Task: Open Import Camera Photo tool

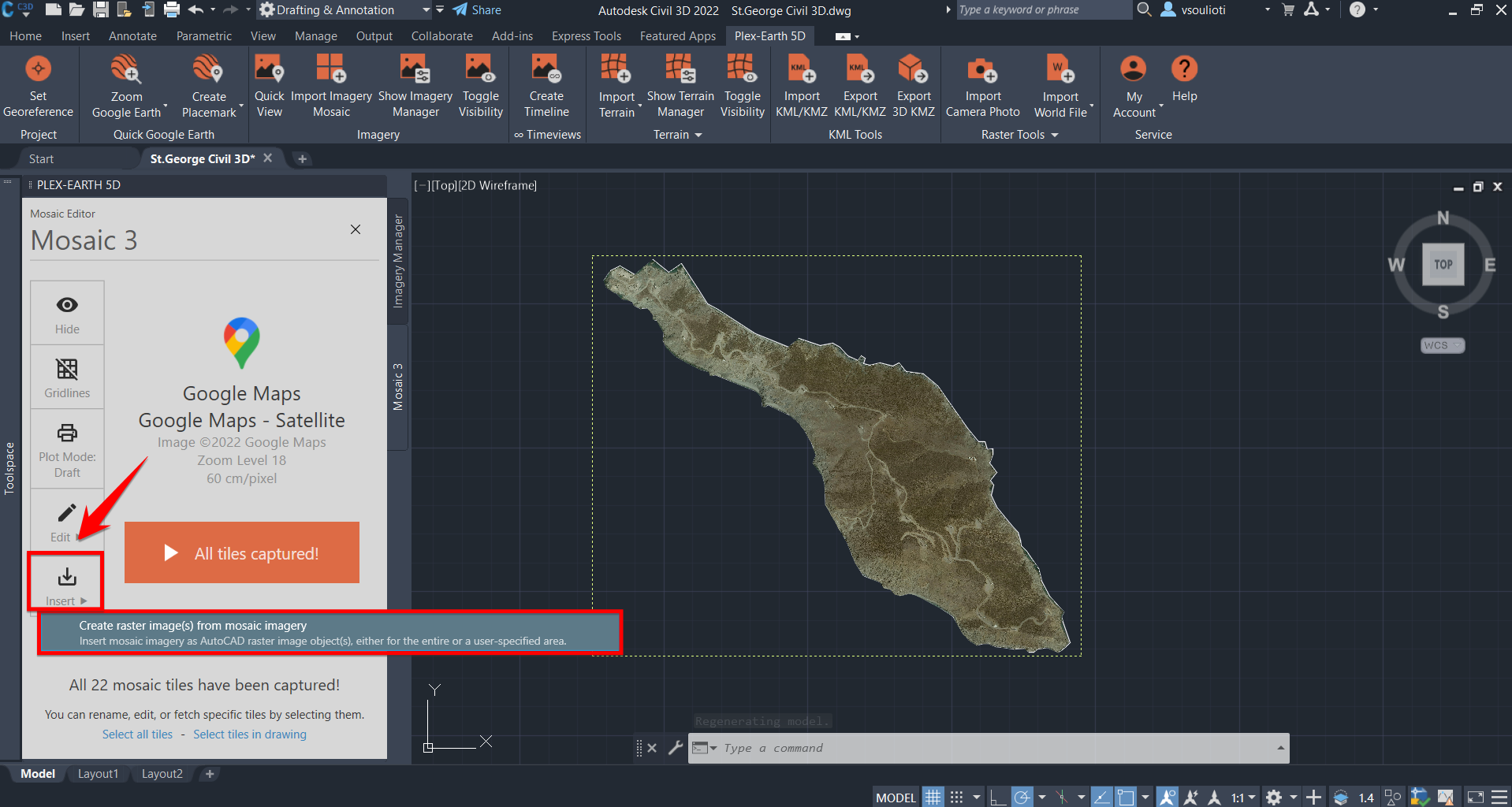Action: [981, 83]
